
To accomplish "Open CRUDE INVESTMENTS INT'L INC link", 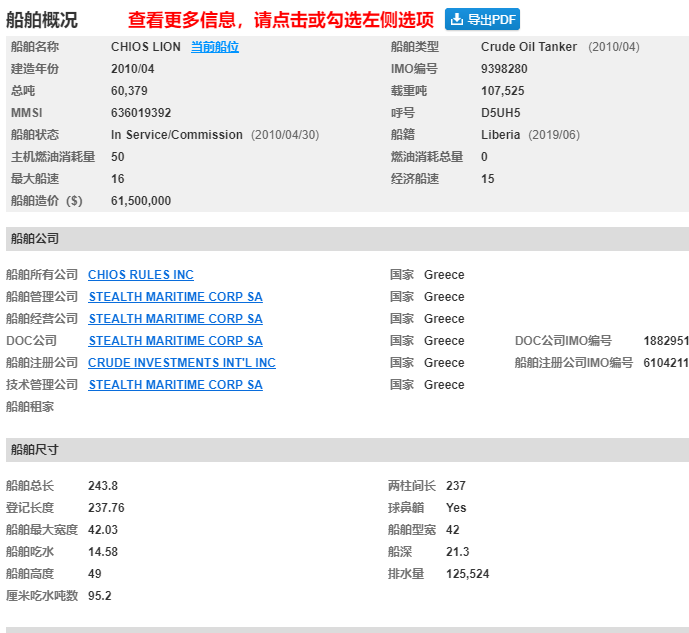I will point(182,363).
